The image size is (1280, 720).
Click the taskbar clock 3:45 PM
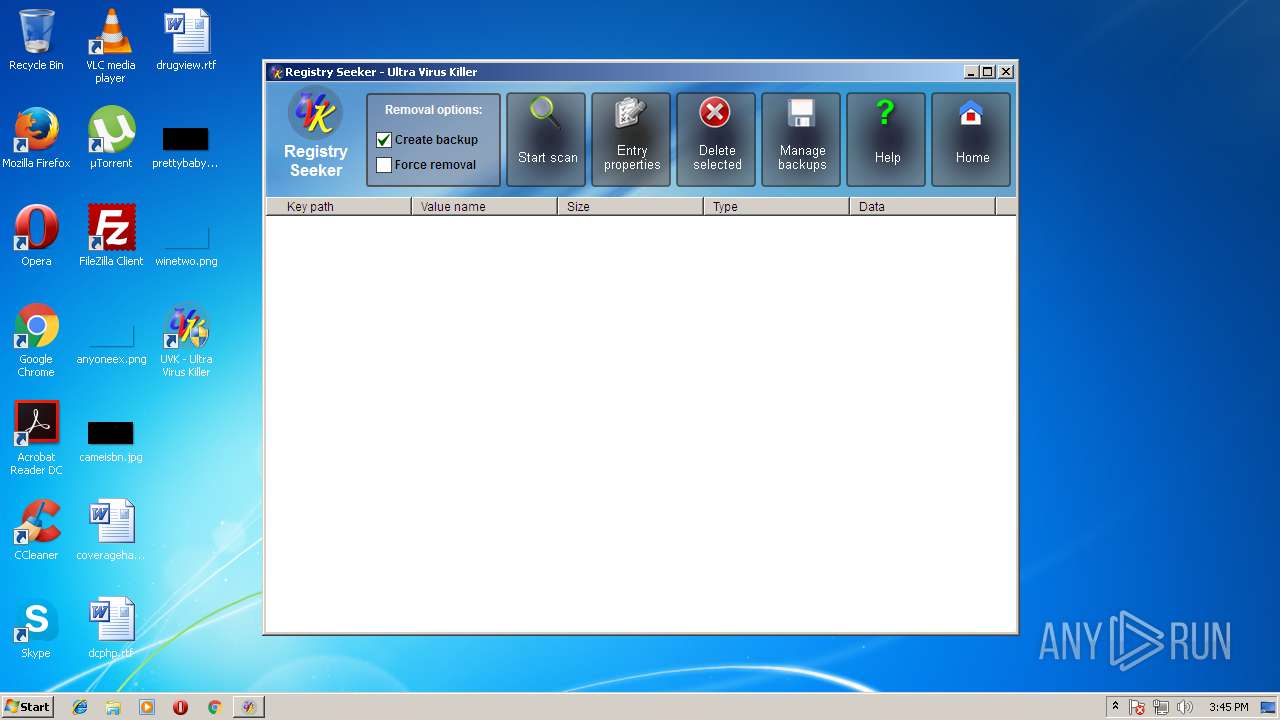[1228, 707]
